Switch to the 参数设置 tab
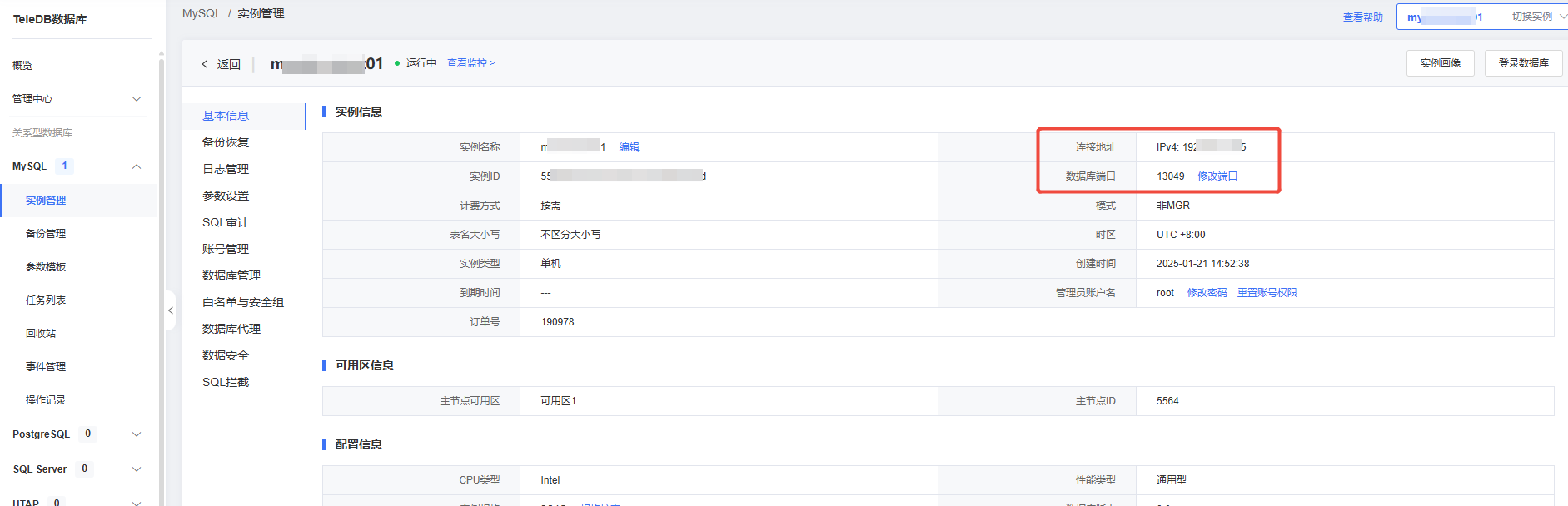Image resolution: width=1568 pixels, height=506 pixels. click(226, 196)
